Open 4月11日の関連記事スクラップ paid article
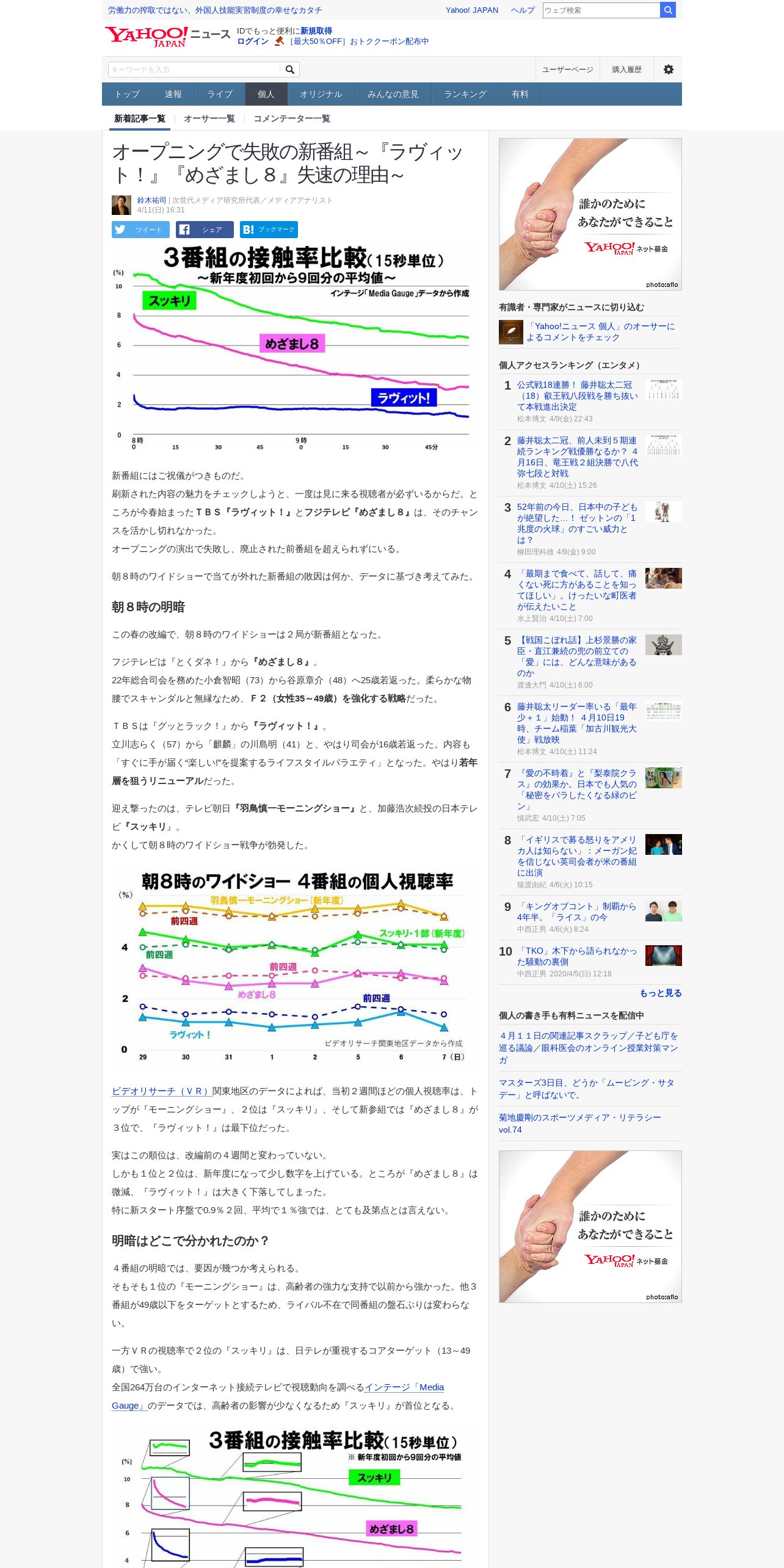This screenshot has width=784, height=1568. click(589, 1048)
